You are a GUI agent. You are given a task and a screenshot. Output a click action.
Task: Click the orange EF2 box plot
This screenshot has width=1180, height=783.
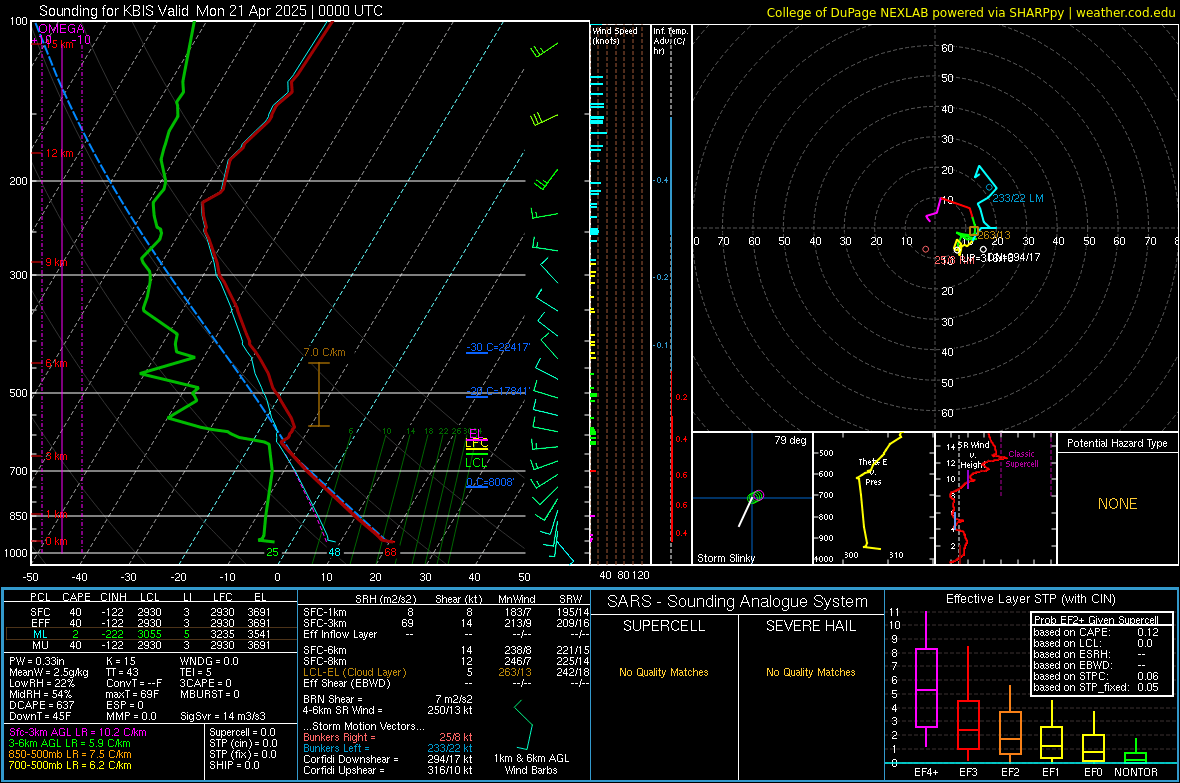click(1010, 733)
